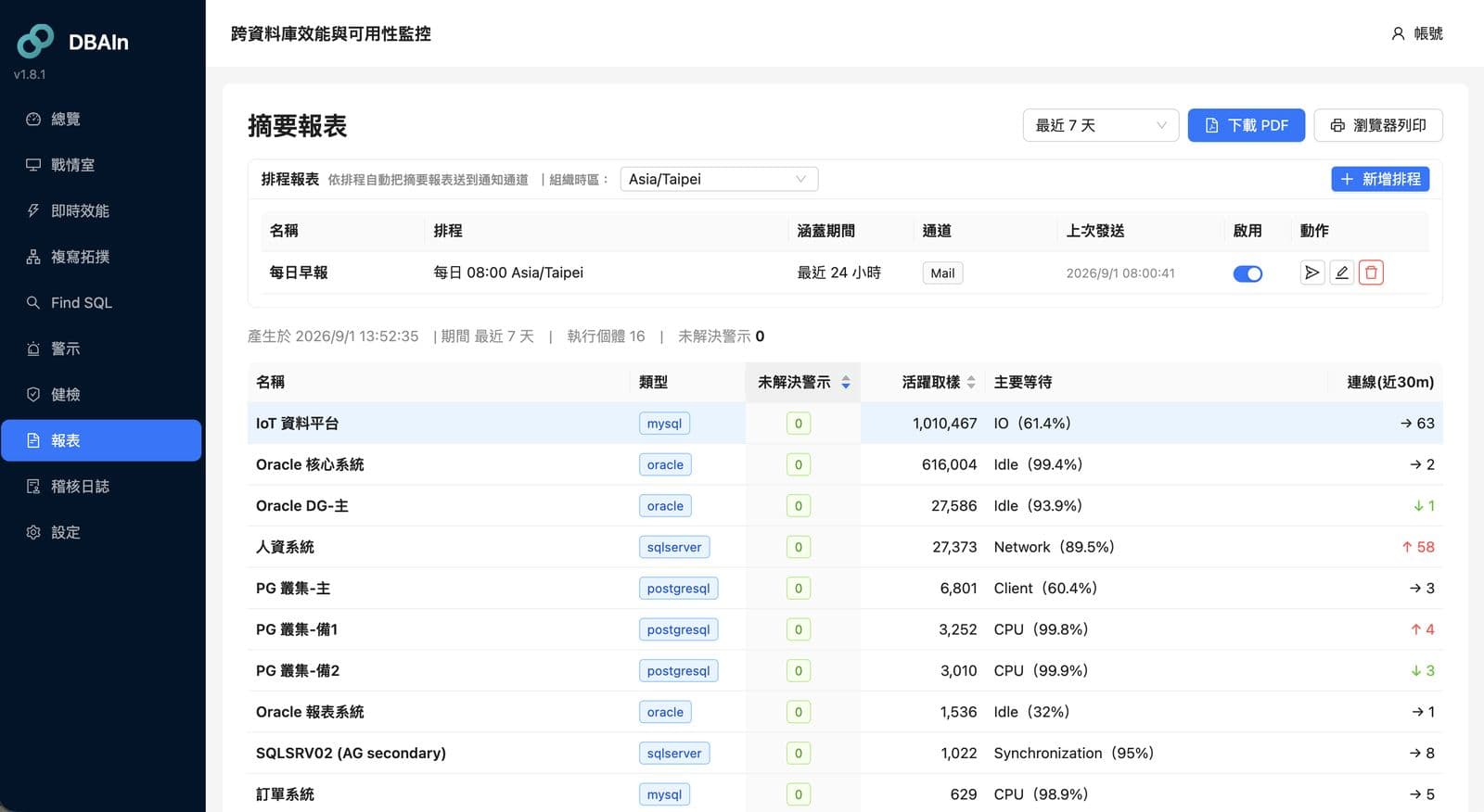1484x812 pixels.
Task: Click sqlserver tag in 人資系統 row
Action: click(x=674, y=547)
